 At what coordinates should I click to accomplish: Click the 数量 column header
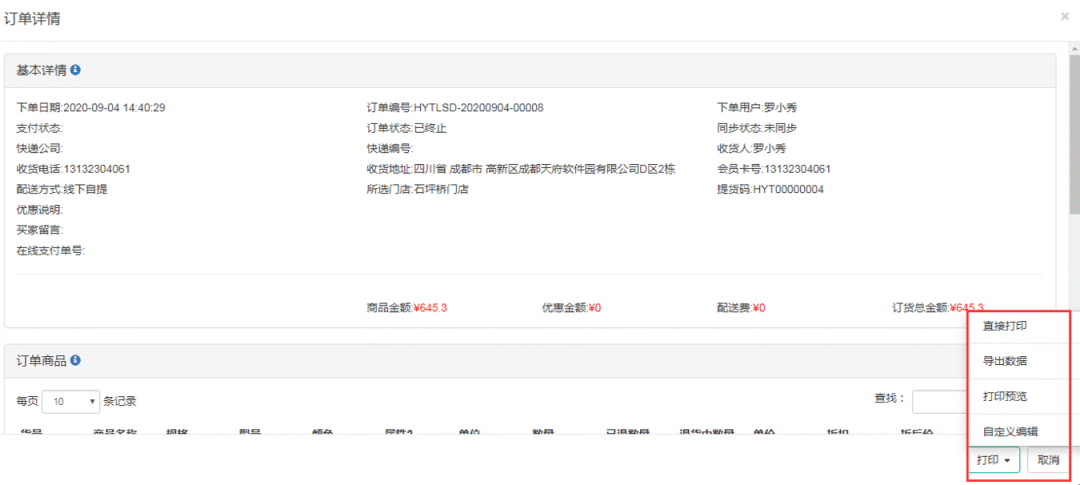click(544, 433)
